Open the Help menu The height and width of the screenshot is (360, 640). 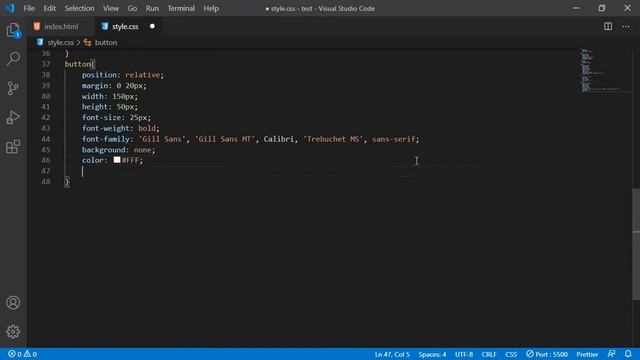(211, 8)
